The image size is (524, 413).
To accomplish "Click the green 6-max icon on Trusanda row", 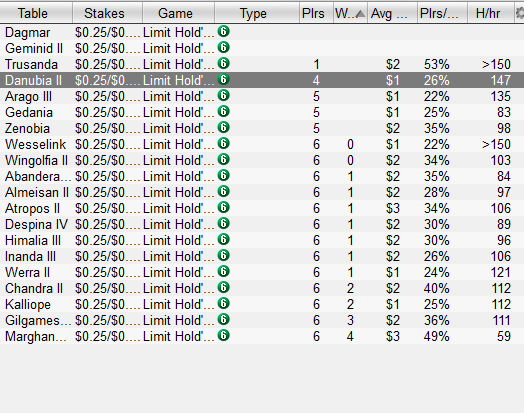I will coord(223,63).
